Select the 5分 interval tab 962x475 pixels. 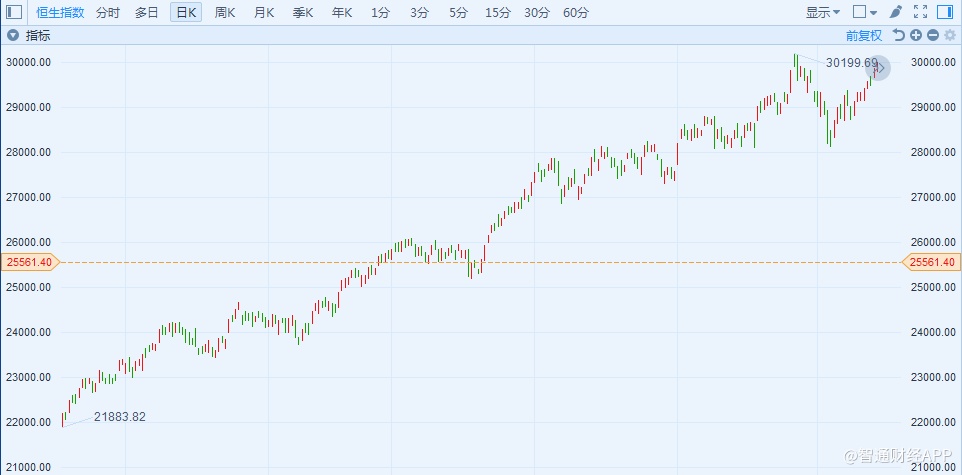(458, 13)
